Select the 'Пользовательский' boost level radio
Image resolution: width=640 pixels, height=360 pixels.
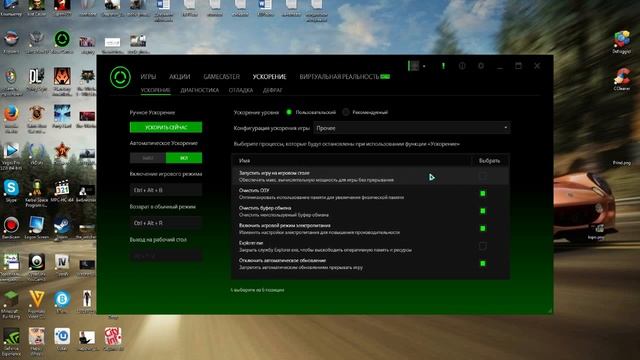pos(289,112)
